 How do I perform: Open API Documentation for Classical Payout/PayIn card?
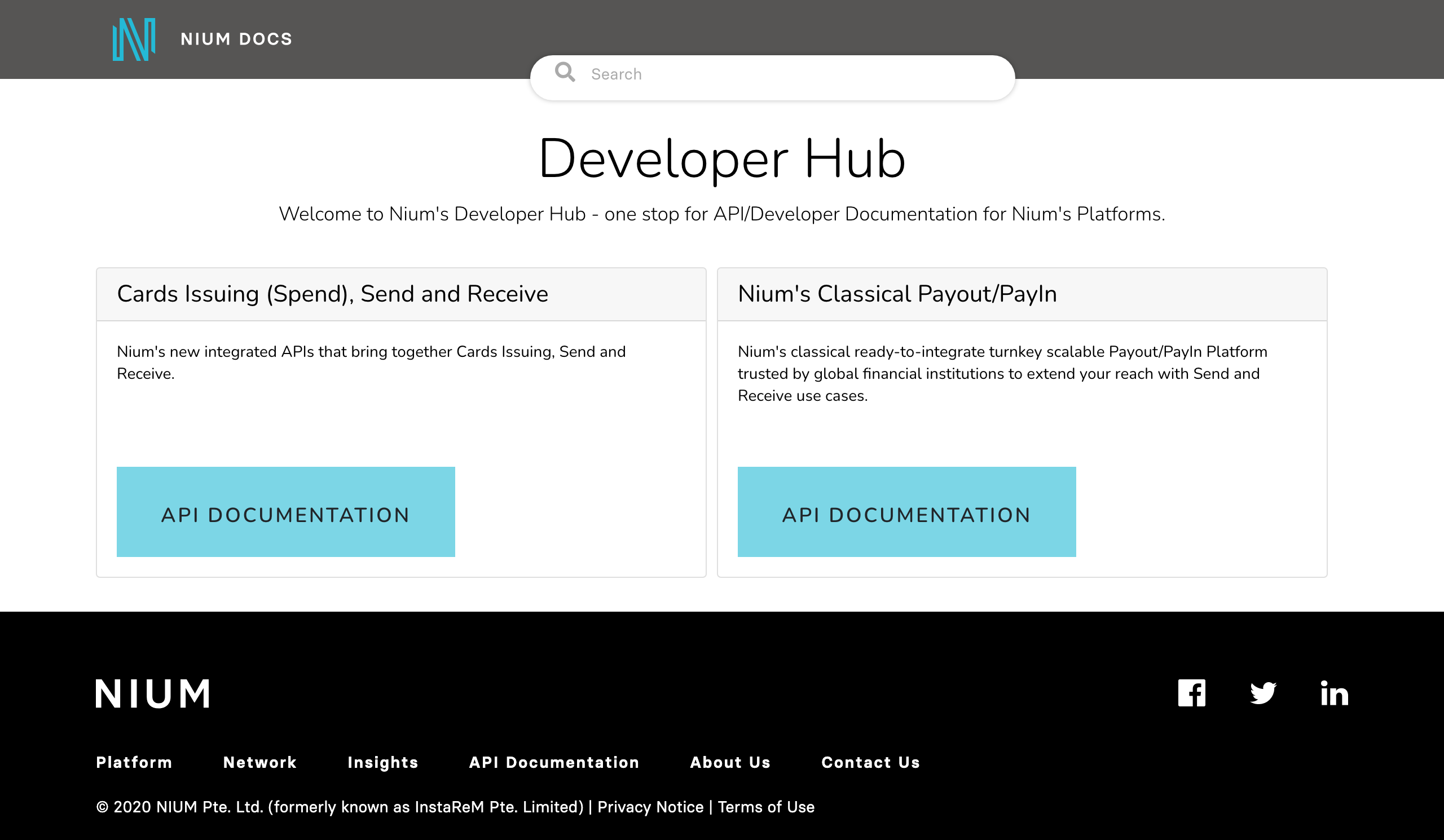[x=906, y=511]
